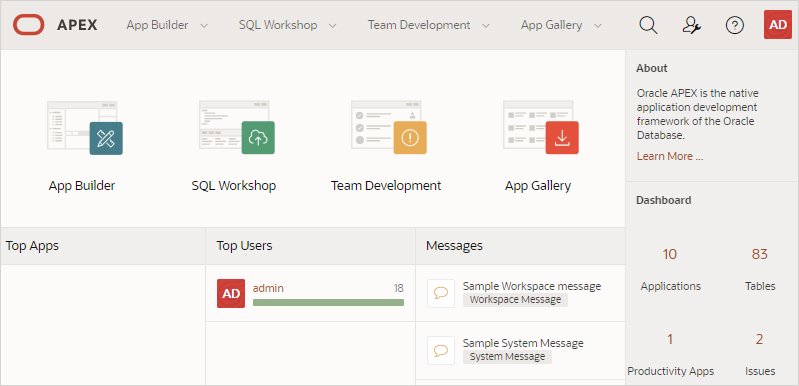The width and height of the screenshot is (799, 386).
Task: Open the Team Development large icon
Action: [x=389, y=127]
